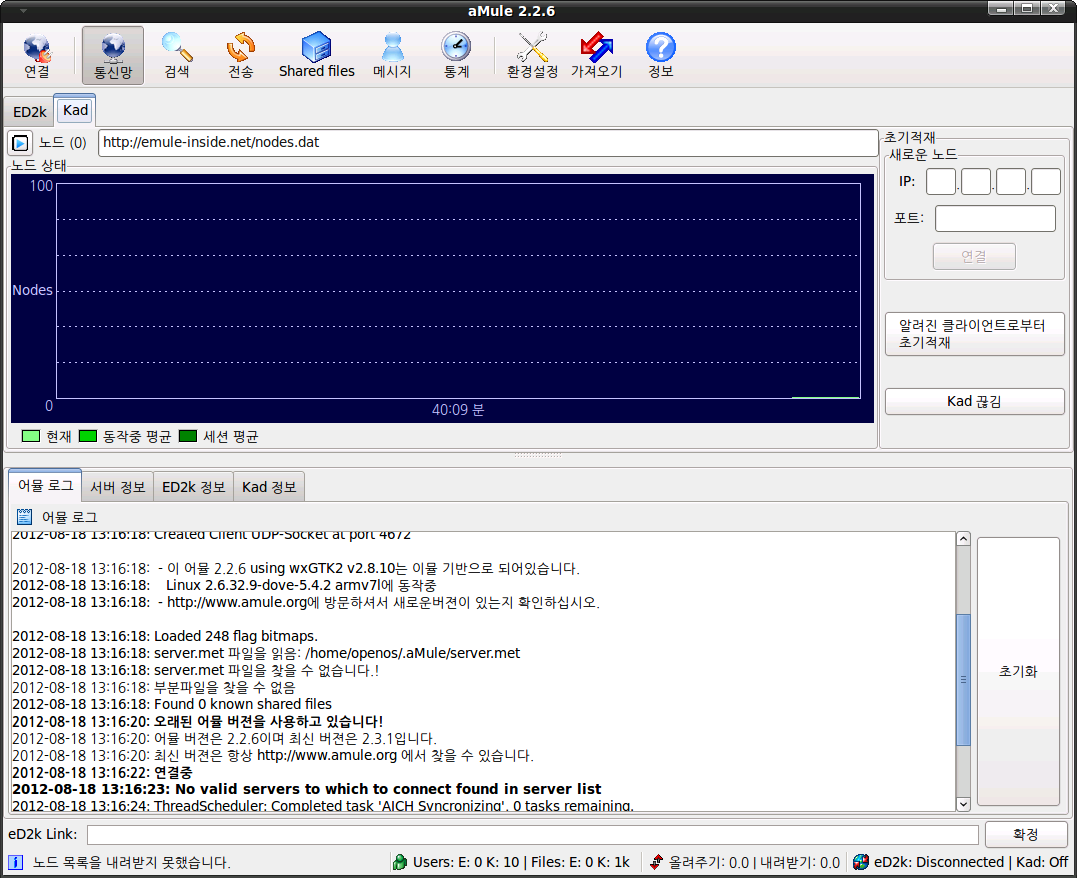Click the '연결중' log line
This screenshot has width=1077, height=878.
102,772
